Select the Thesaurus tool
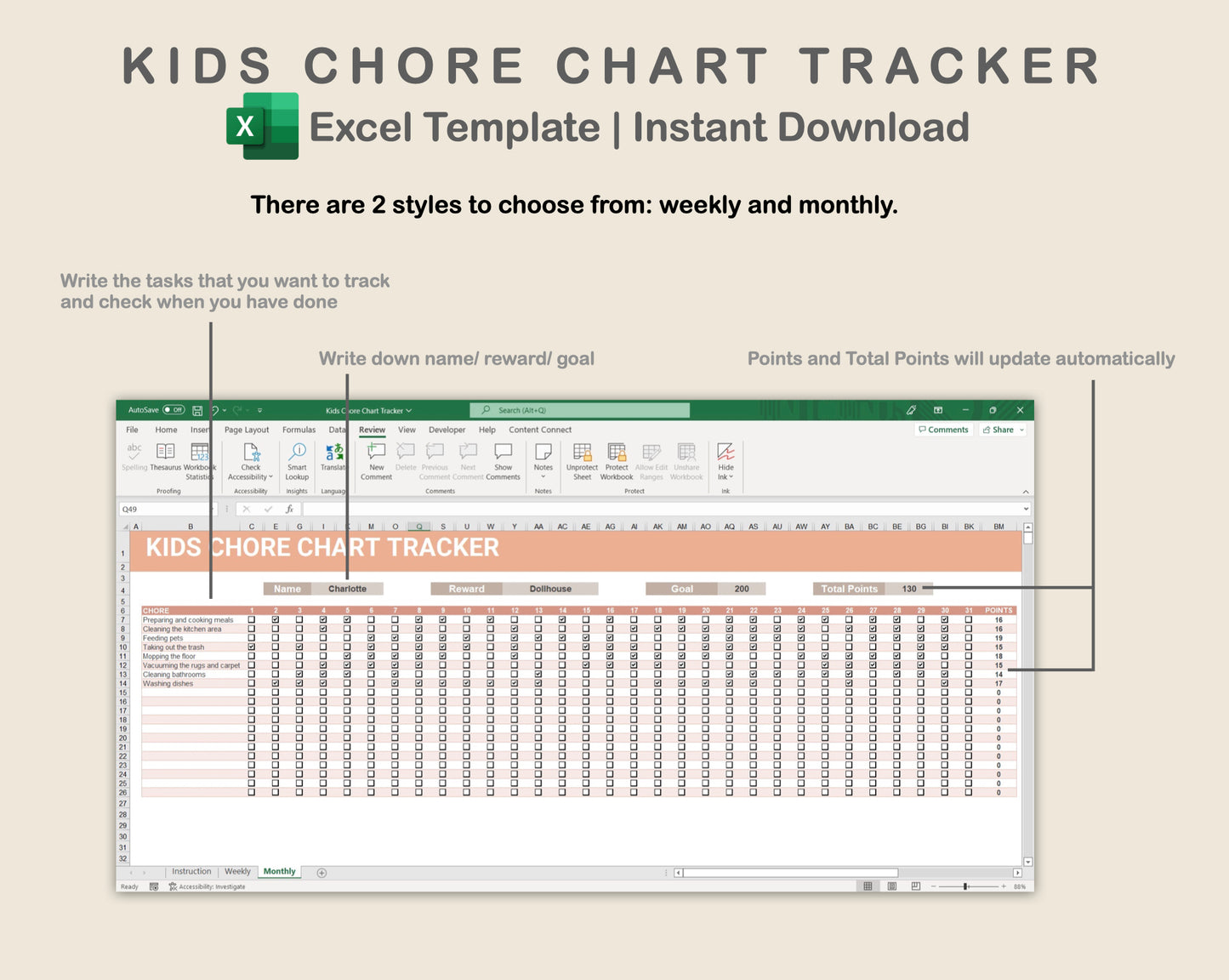Viewport: 1229px width, 980px height. [165, 459]
